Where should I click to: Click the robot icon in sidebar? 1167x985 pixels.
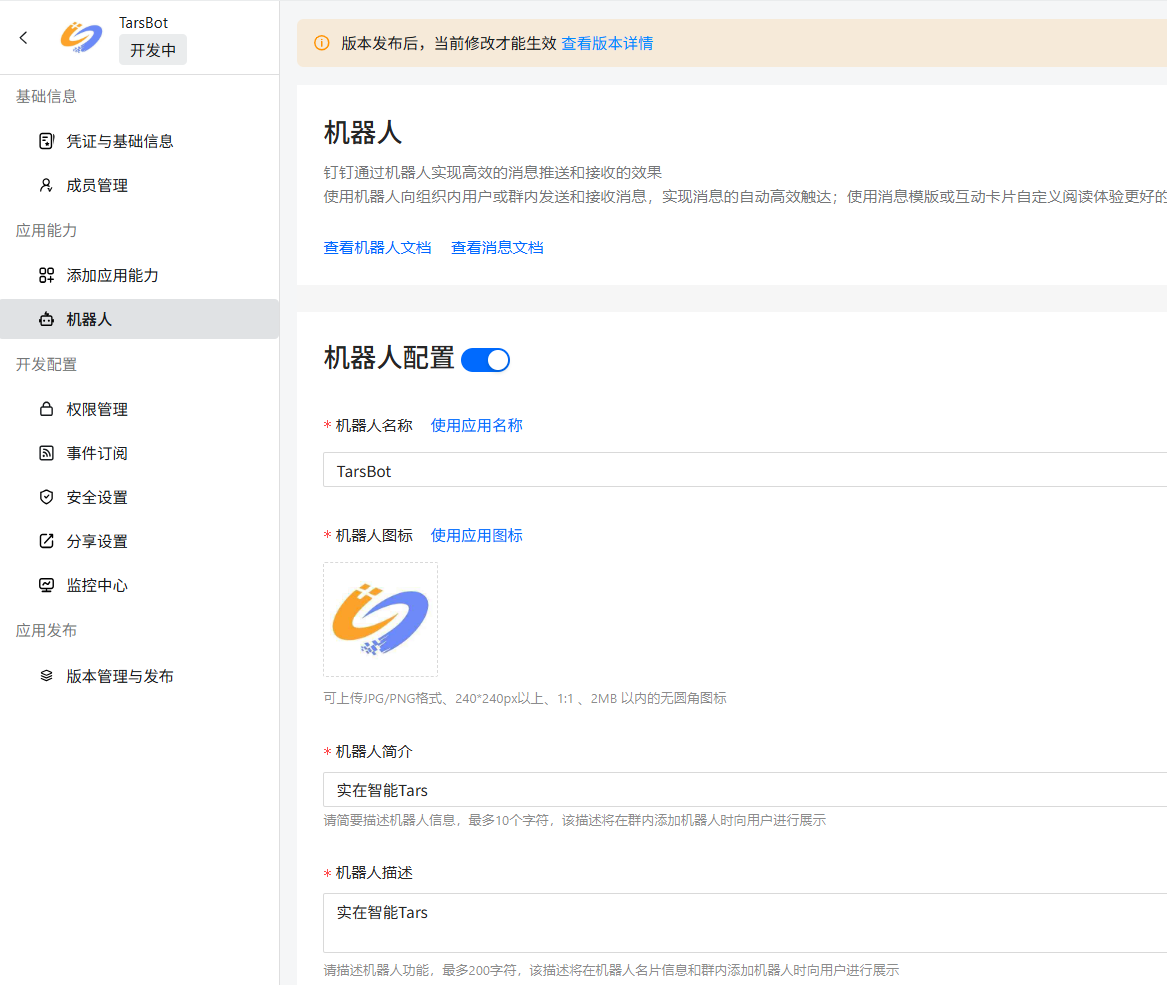tap(46, 320)
